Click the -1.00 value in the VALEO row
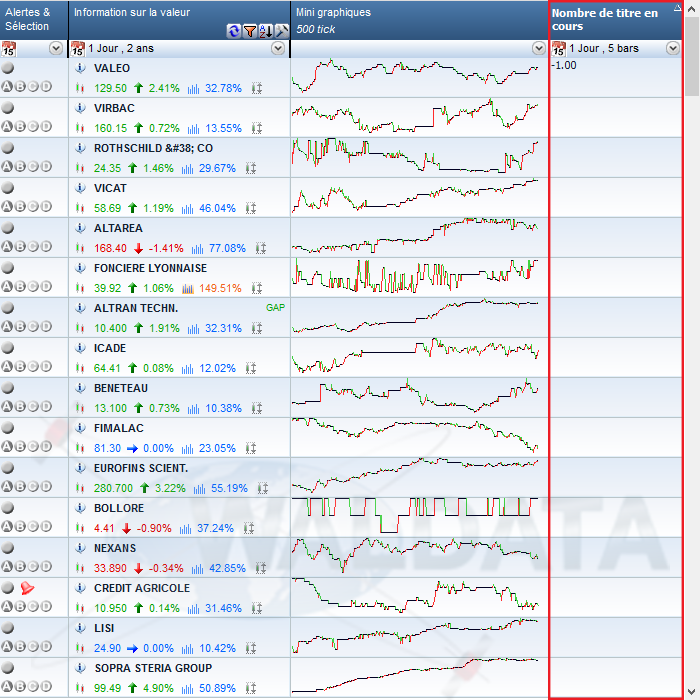700x700 pixels. (564, 65)
